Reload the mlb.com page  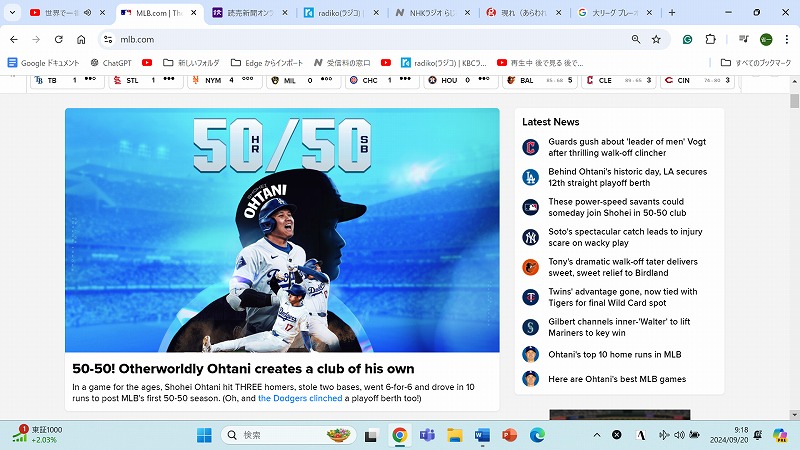(59, 39)
